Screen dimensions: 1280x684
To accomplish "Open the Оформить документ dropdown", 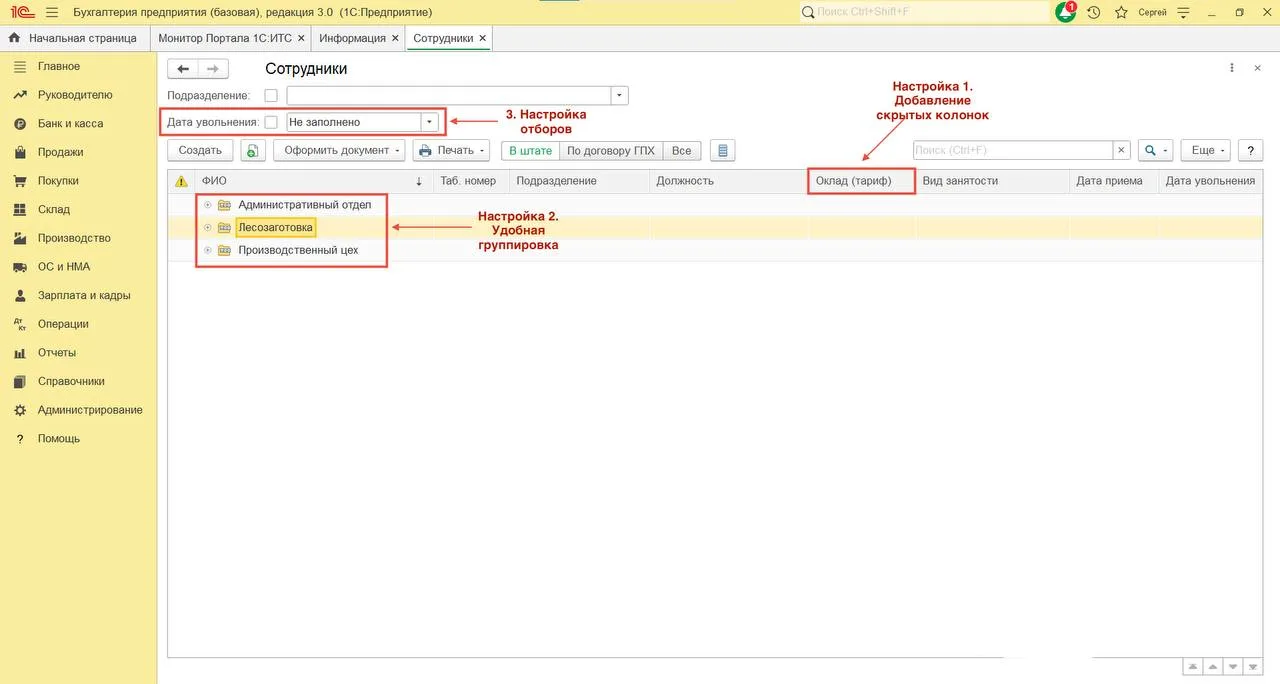I will pyautogui.click(x=340, y=150).
